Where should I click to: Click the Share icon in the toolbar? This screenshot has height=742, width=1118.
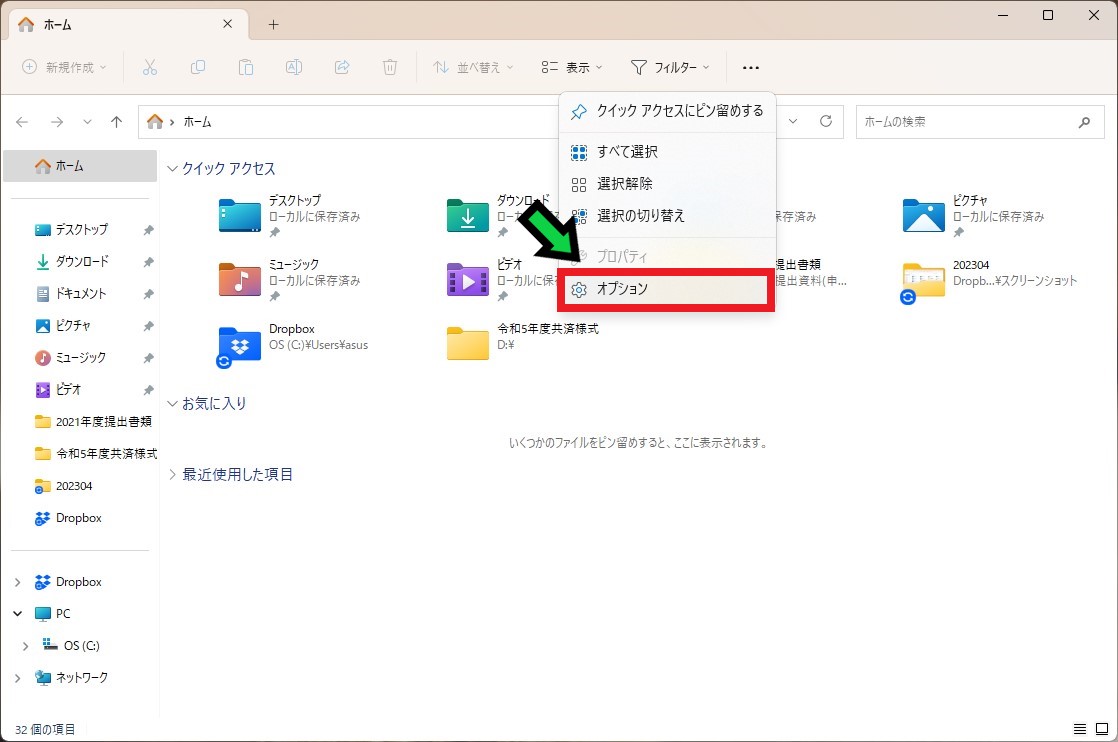[x=341, y=67]
